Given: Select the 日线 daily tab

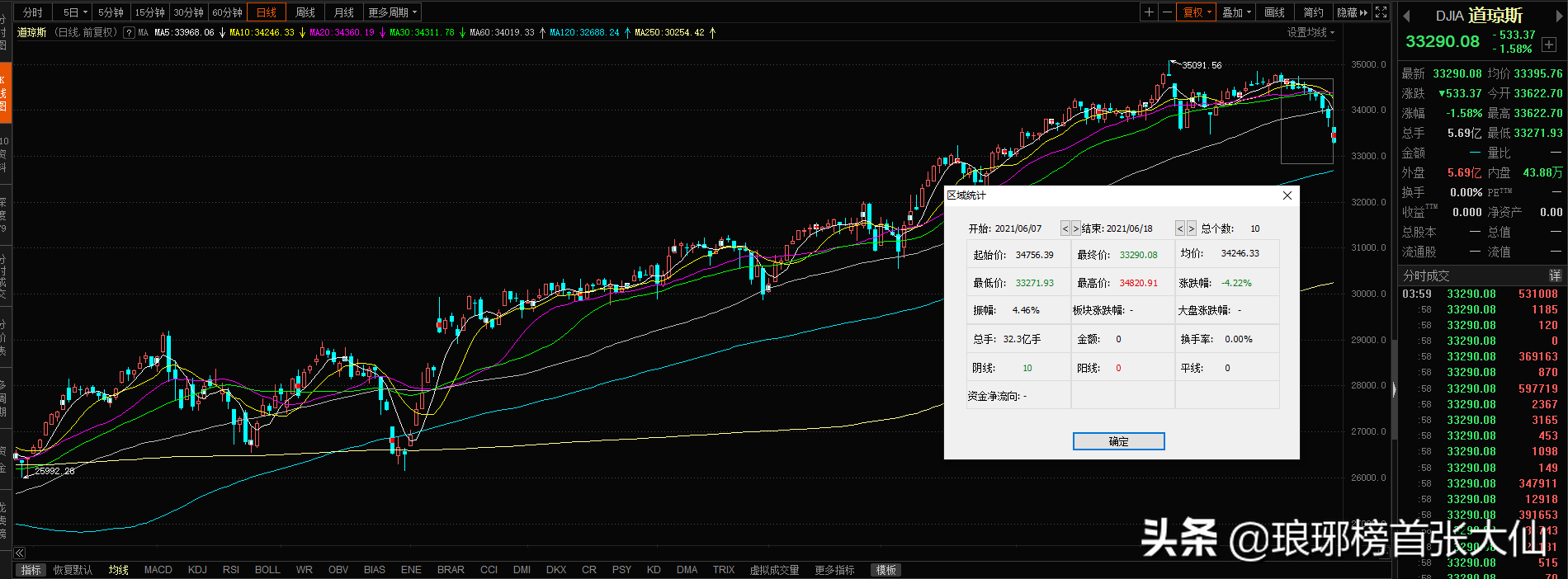Looking at the screenshot, I should [266, 12].
